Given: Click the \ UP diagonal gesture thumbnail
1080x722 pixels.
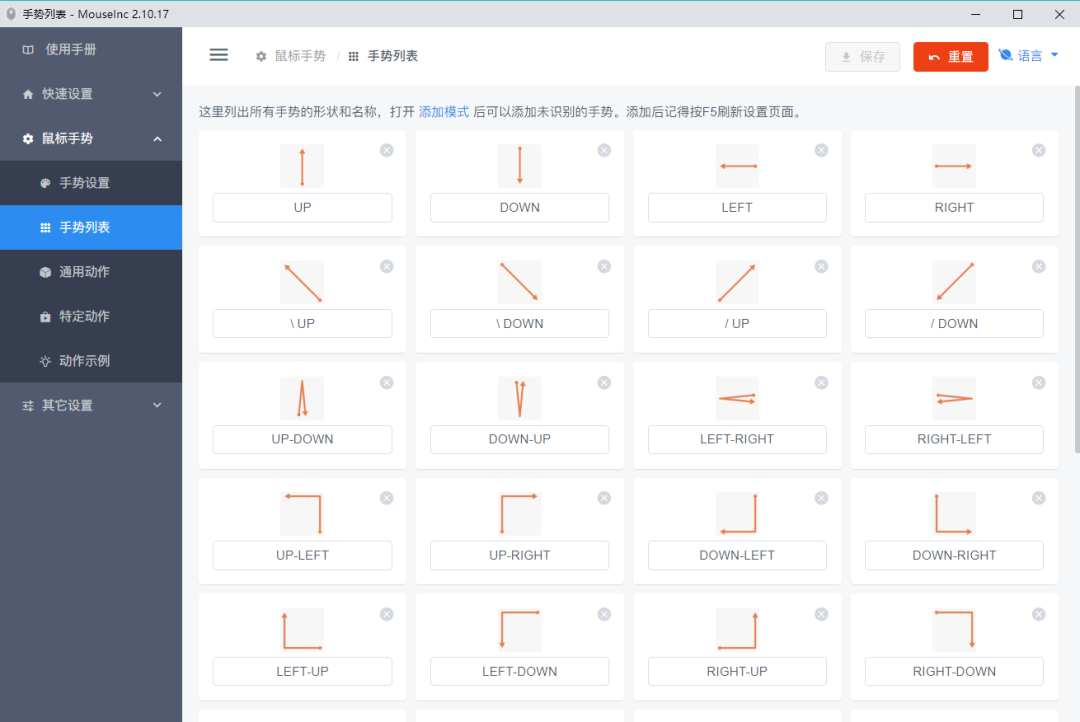Looking at the screenshot, I should [x=302, y=282].
